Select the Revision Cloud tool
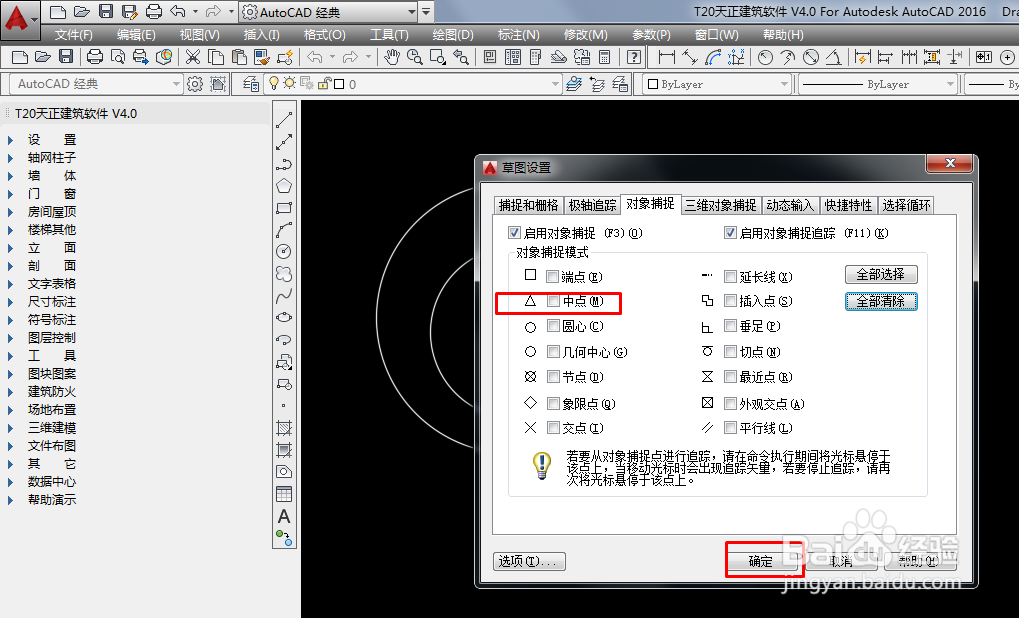 [x=284, y=274]
